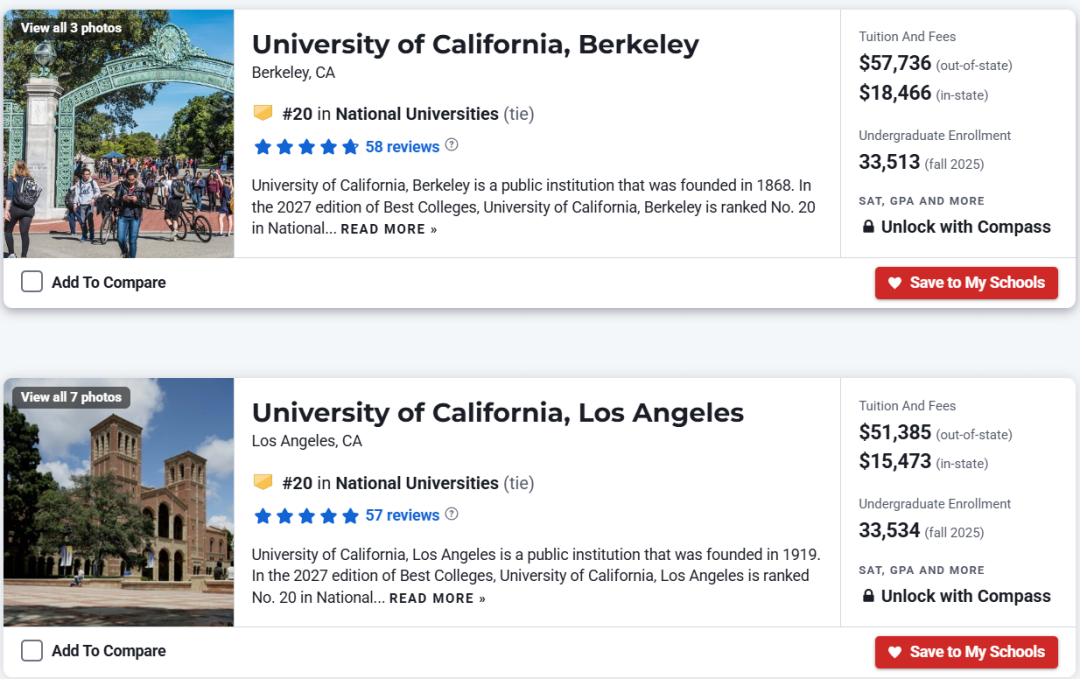This screenshot has height=679, width=1080.
Task: Open the 58 reviews link
Action: coord(402,147)
